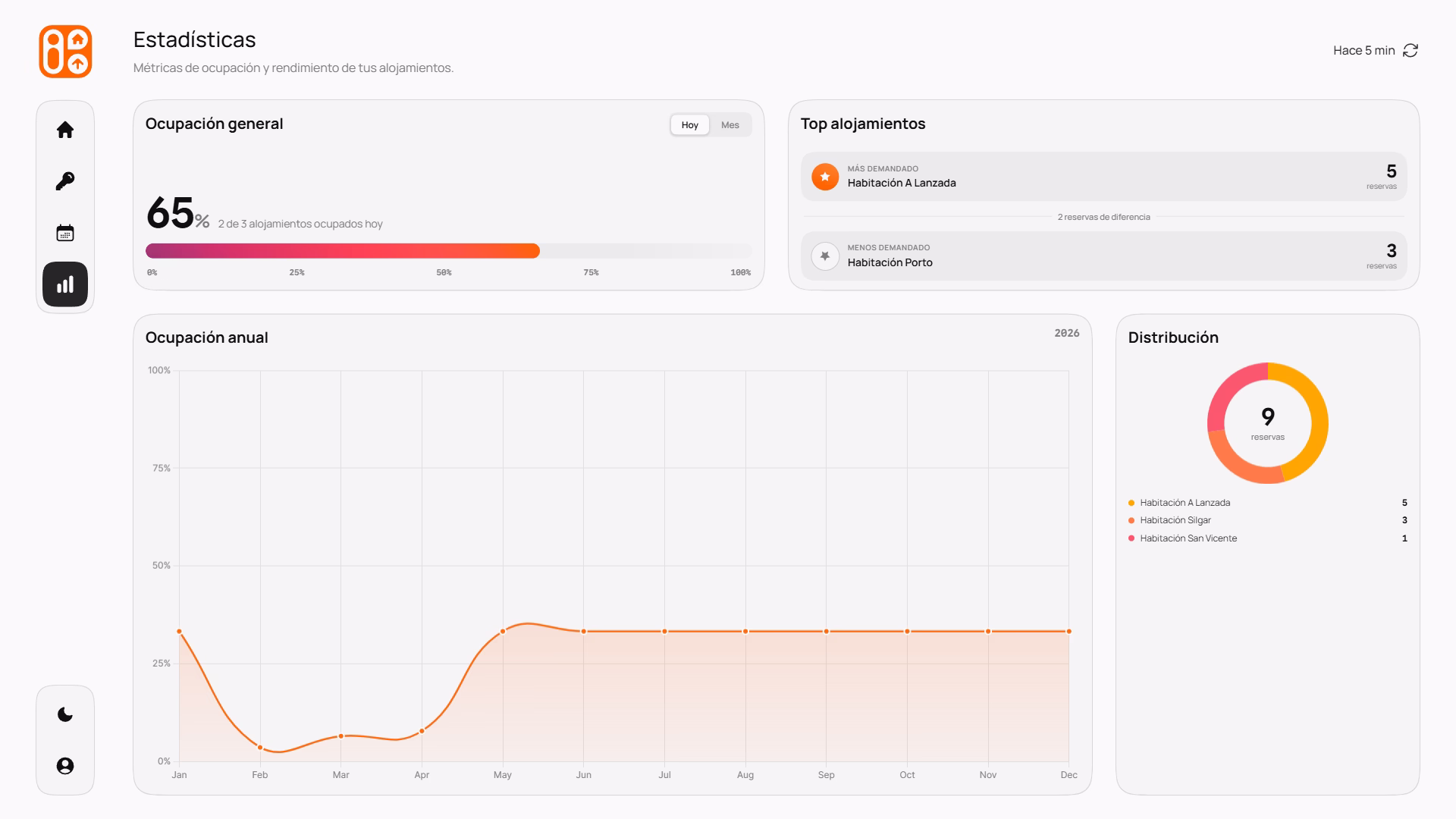Screen dimensions: 1456x819
Task: Click the November data point
Action: pos(988,632)
